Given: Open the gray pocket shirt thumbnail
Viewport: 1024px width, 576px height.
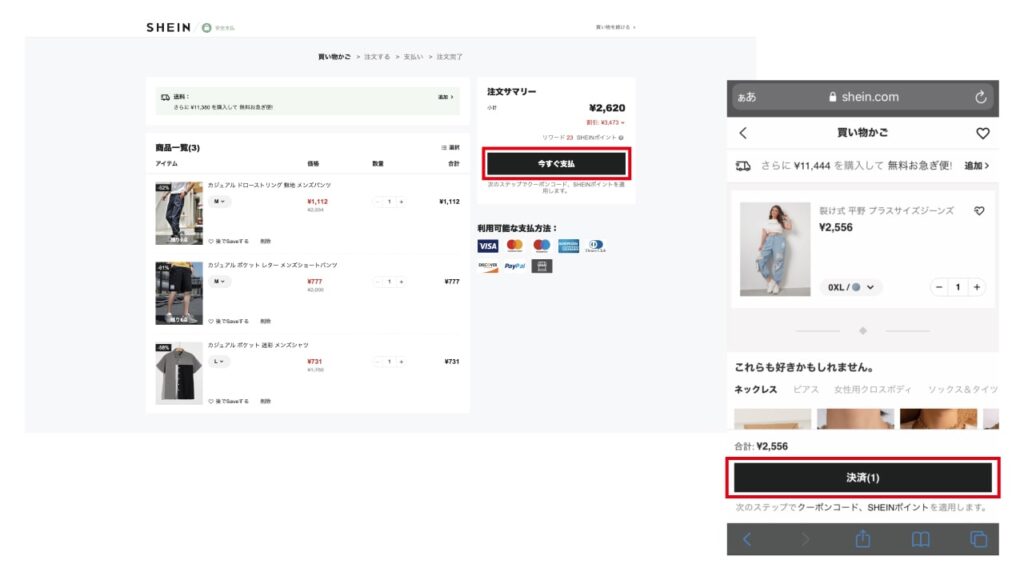Looking at the screenshot, I should pyautogui.click(x=179, y=373).
